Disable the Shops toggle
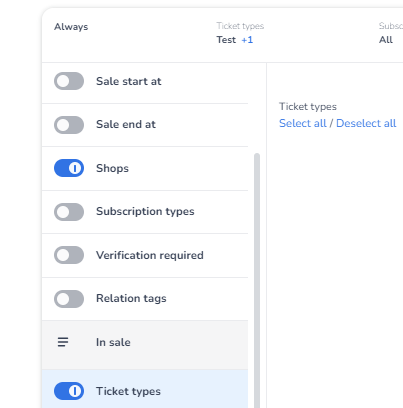403x408 pixels. 69,168
